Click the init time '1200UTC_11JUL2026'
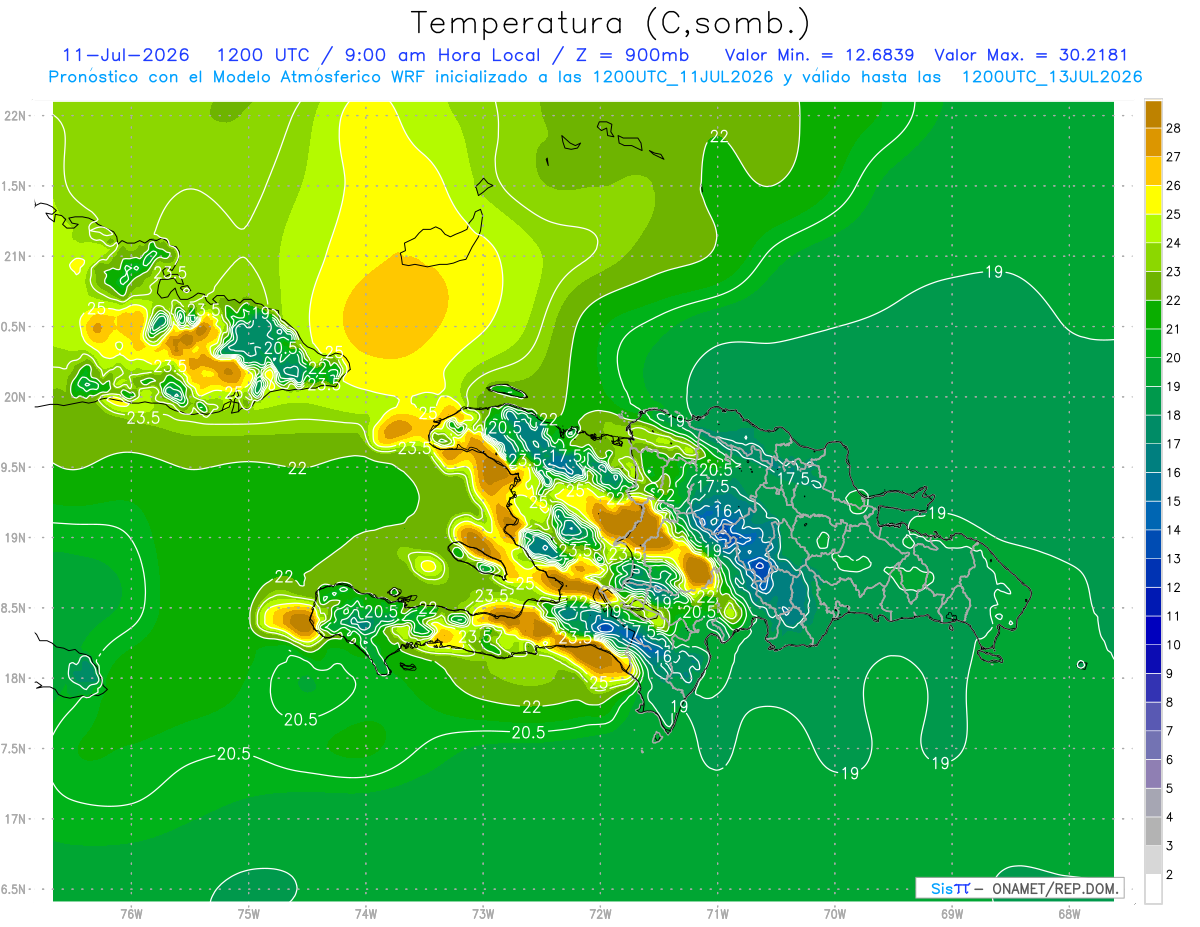The image size is (1200, 927). click(683, 77)
